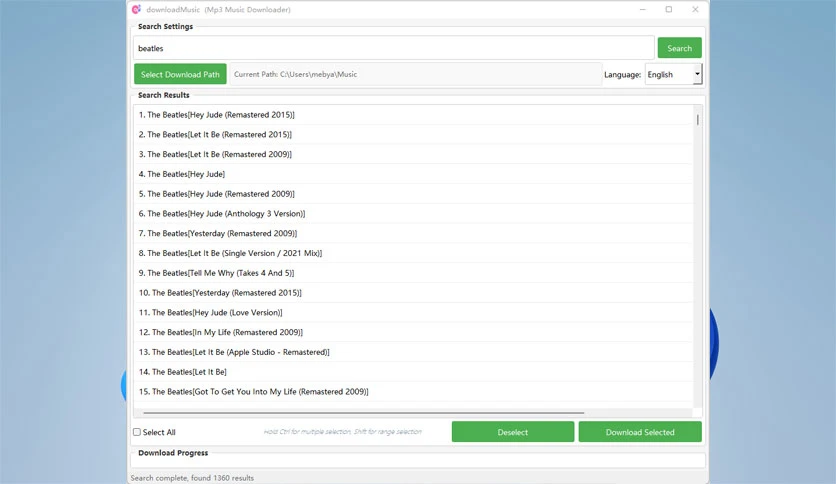The image size is (836, 484).
Task: Click the vertical scrollbar thumb in results list
Action: [697, 119]
